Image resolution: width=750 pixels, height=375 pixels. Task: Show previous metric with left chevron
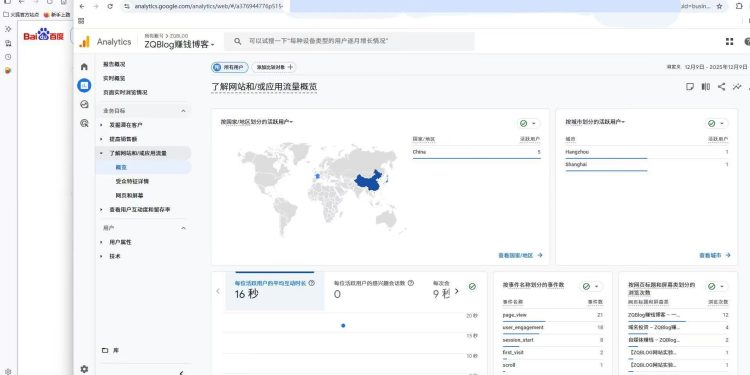pos(218,291)
